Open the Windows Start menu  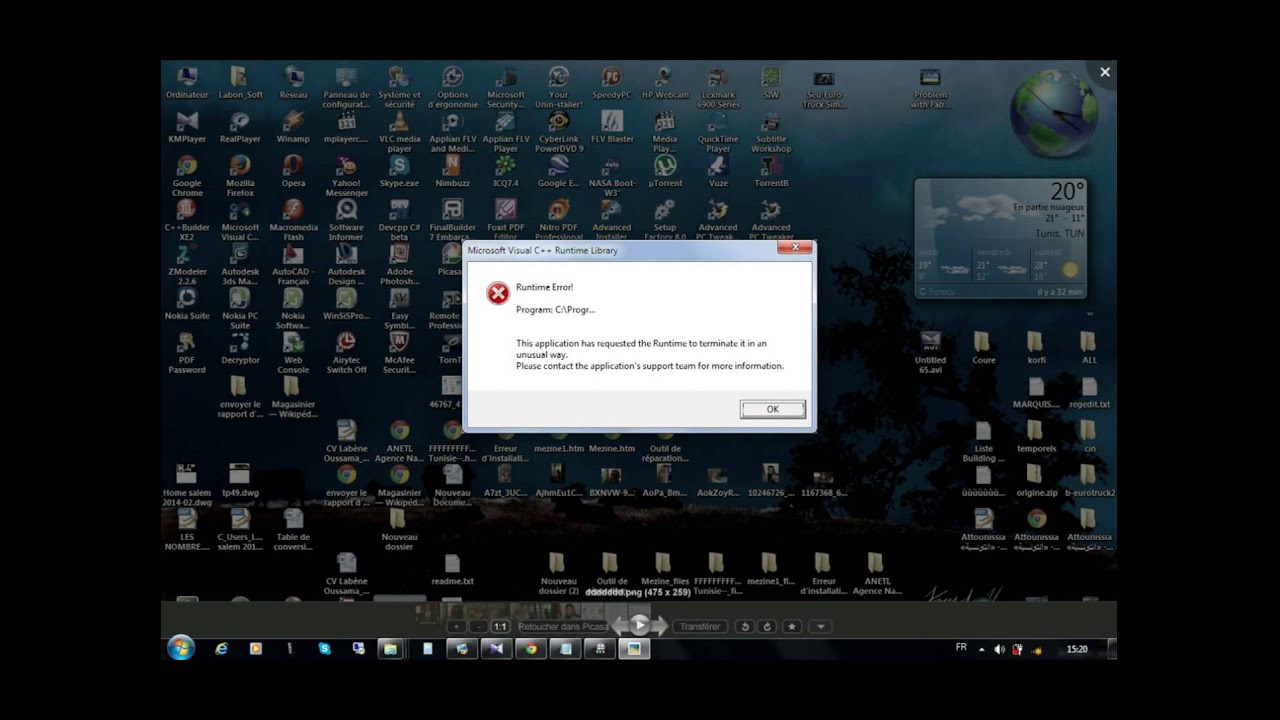tap(181, 648)
